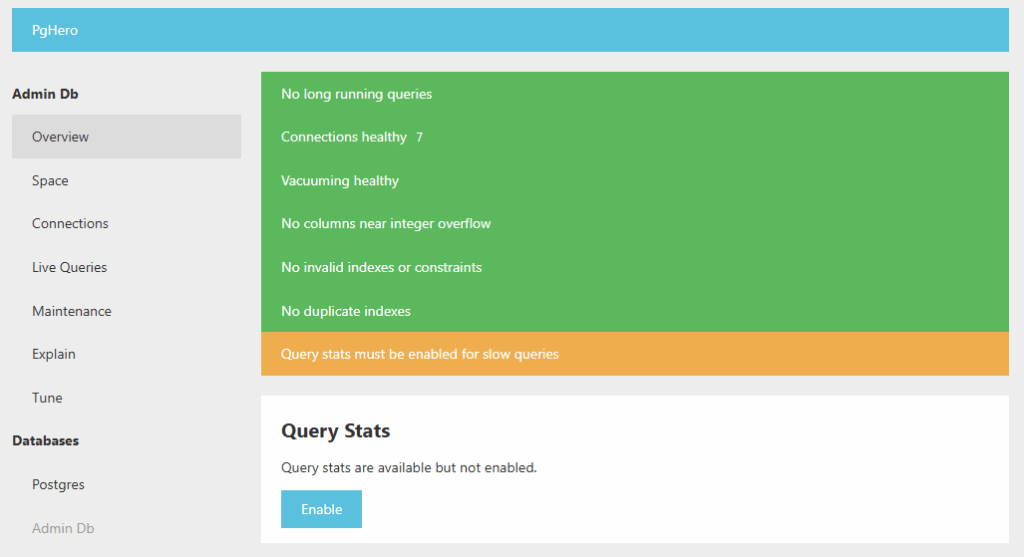Select Admin Db under Databases list

(x=63, y=528)
